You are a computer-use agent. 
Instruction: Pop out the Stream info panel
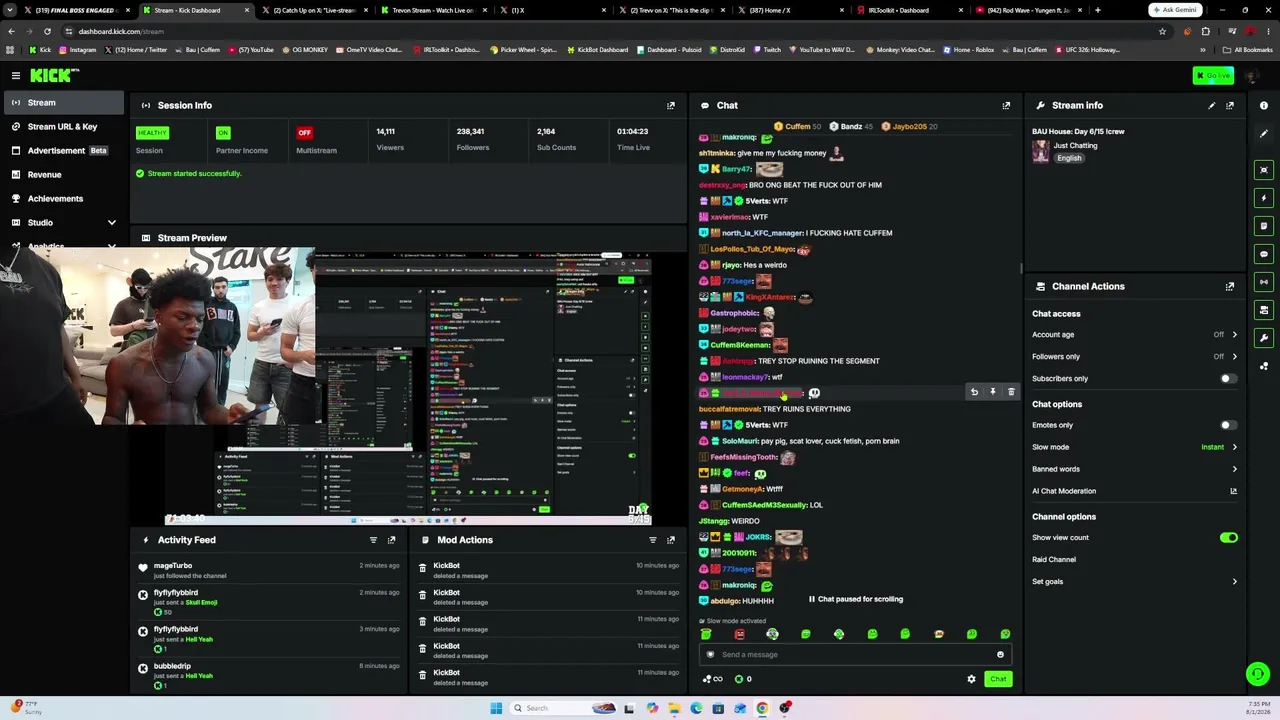point(1230,105)
